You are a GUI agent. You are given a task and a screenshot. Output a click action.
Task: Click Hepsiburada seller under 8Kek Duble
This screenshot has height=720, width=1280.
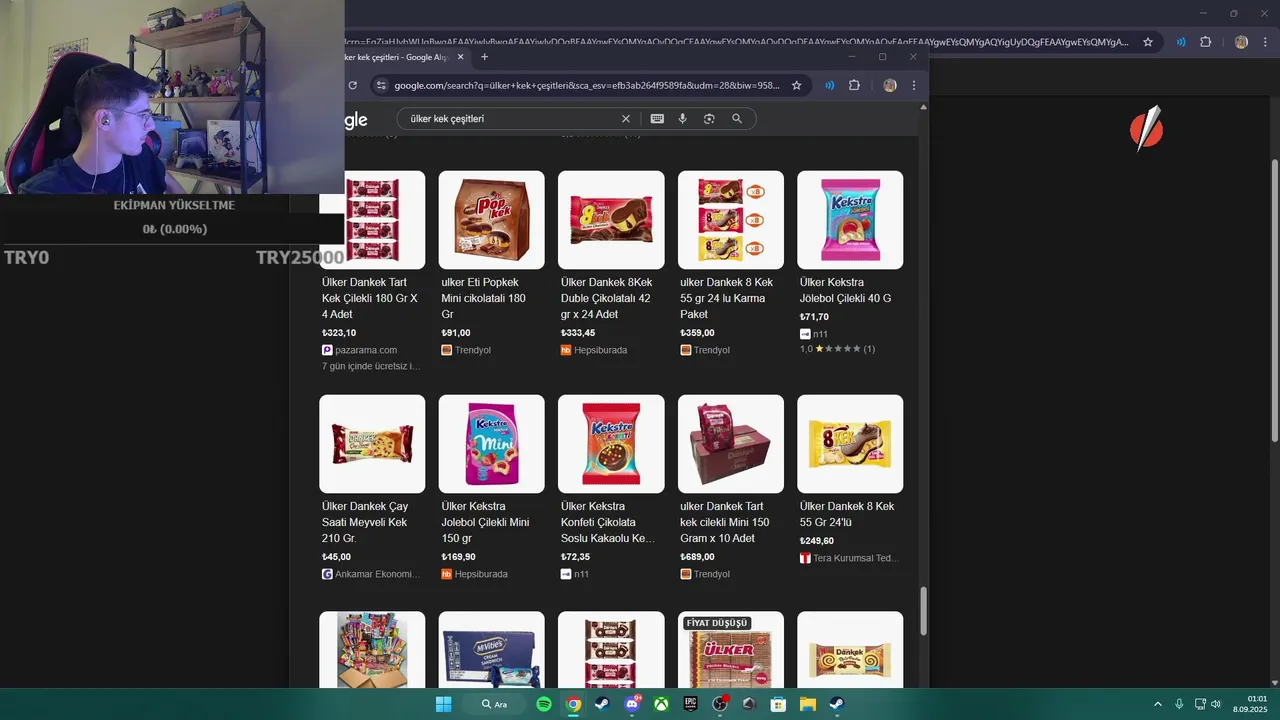click(600, 350)
